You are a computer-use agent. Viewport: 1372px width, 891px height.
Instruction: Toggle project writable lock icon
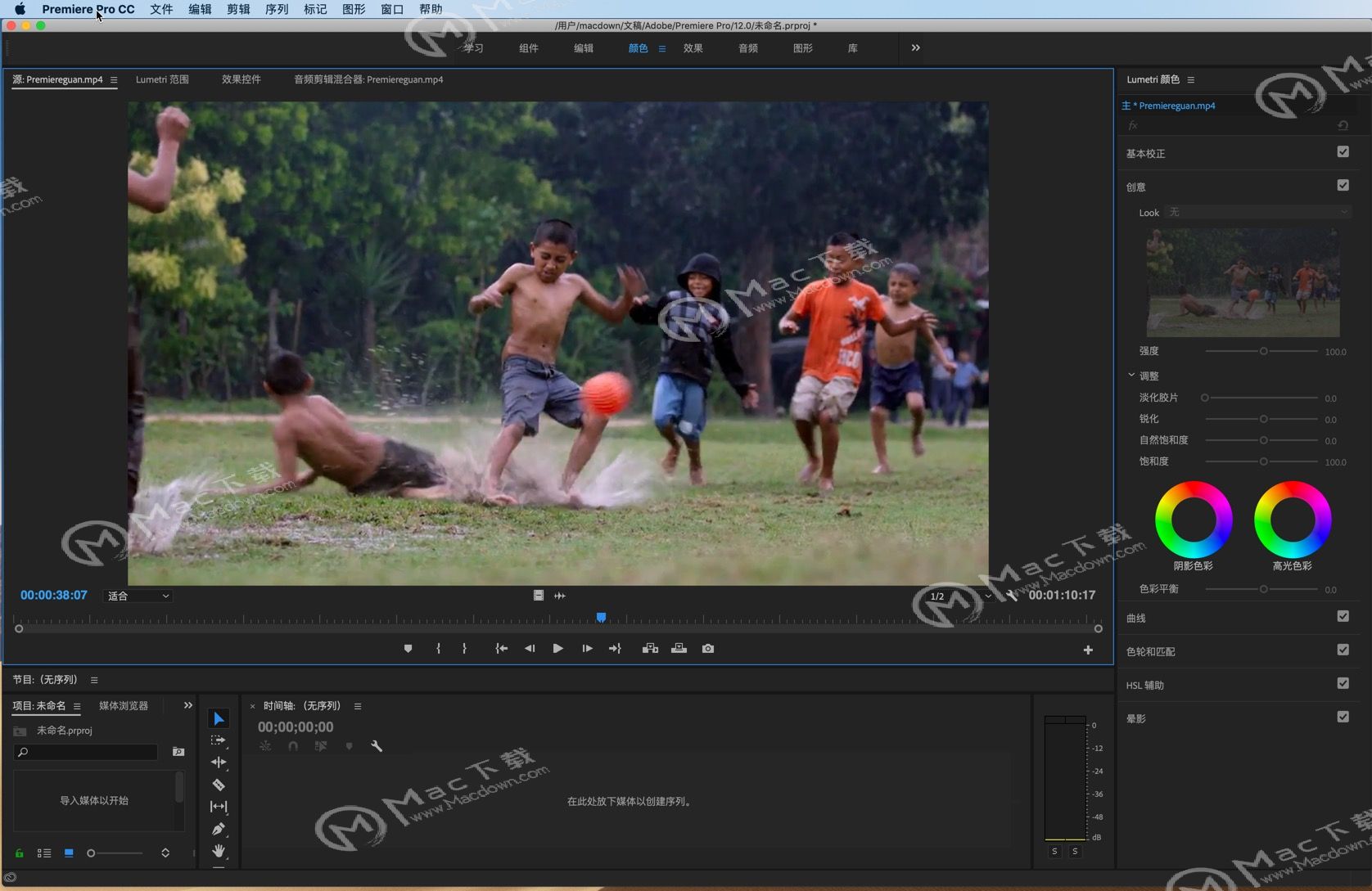click(x=20, y=853)
